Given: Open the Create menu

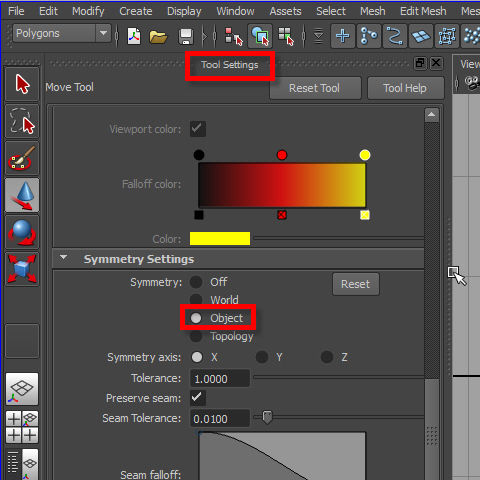Looking at the screenshot, I should (x=136, y=11).
